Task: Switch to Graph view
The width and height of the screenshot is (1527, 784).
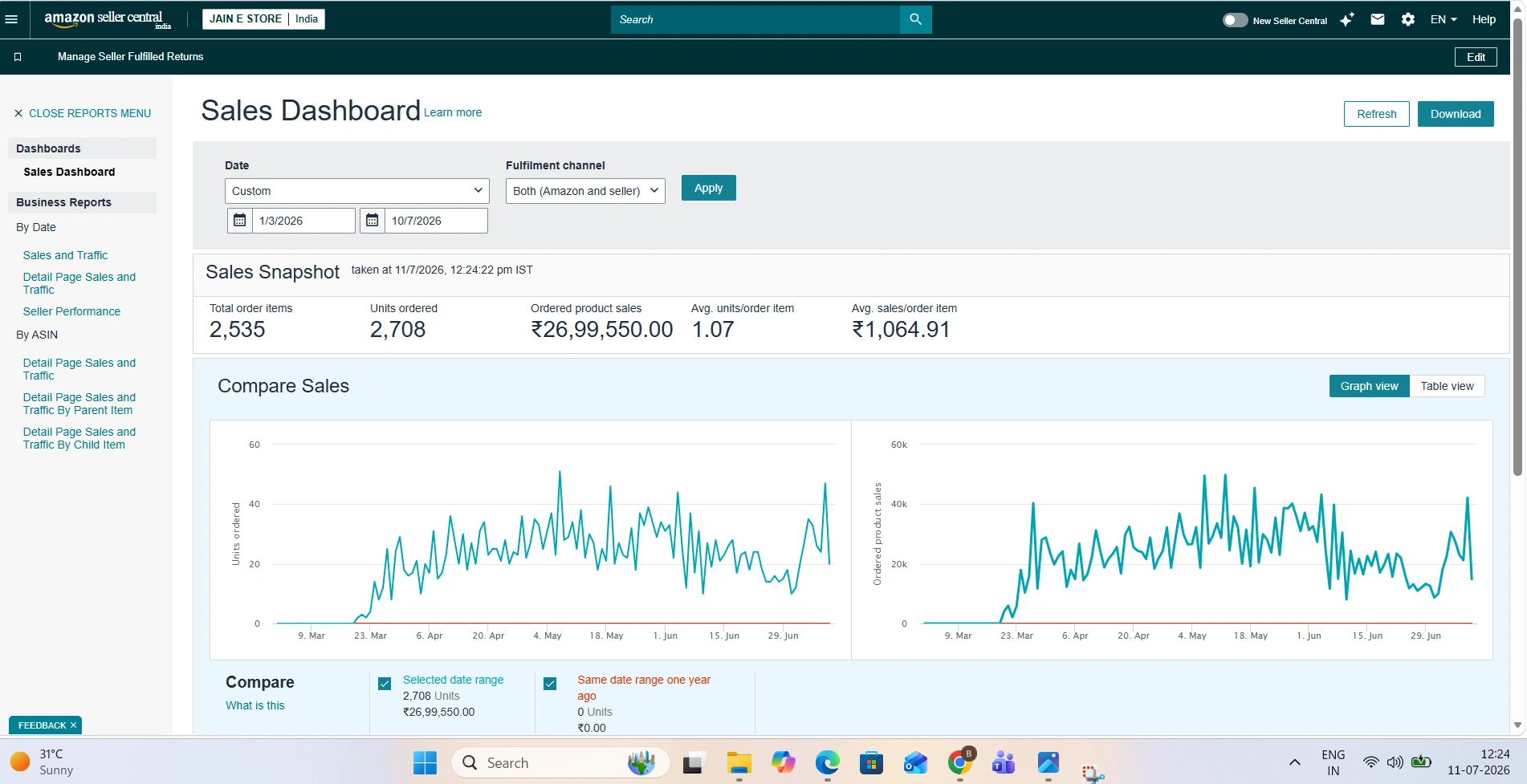Action: (x=1369, y=386)
